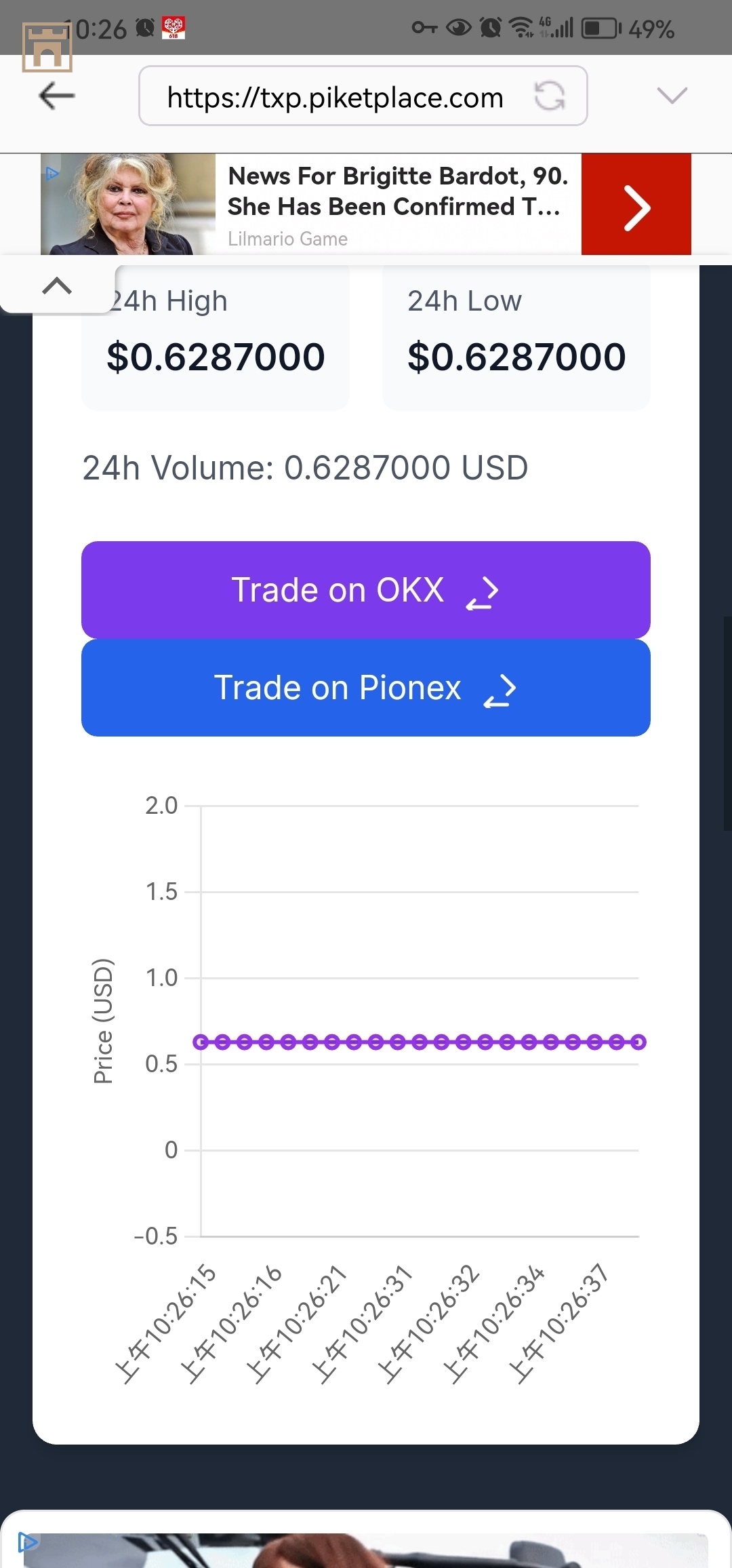Reload page with the refresh icon
Image resolution: width=732 pixels, height=1568 pixels.
(x=550, y=96)
